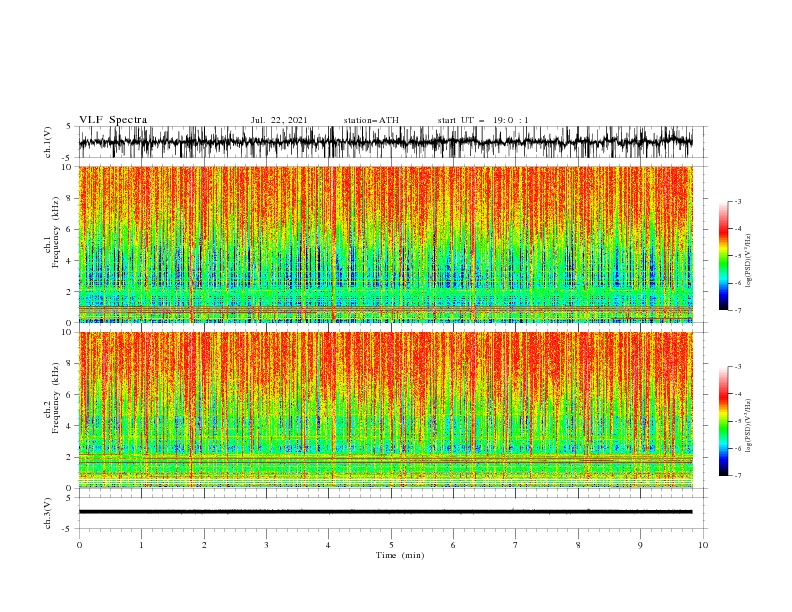792x612 pixels.
Task: Click the "Time (min)" axis label
Action: pyautogui.click(x=400, y=555)
